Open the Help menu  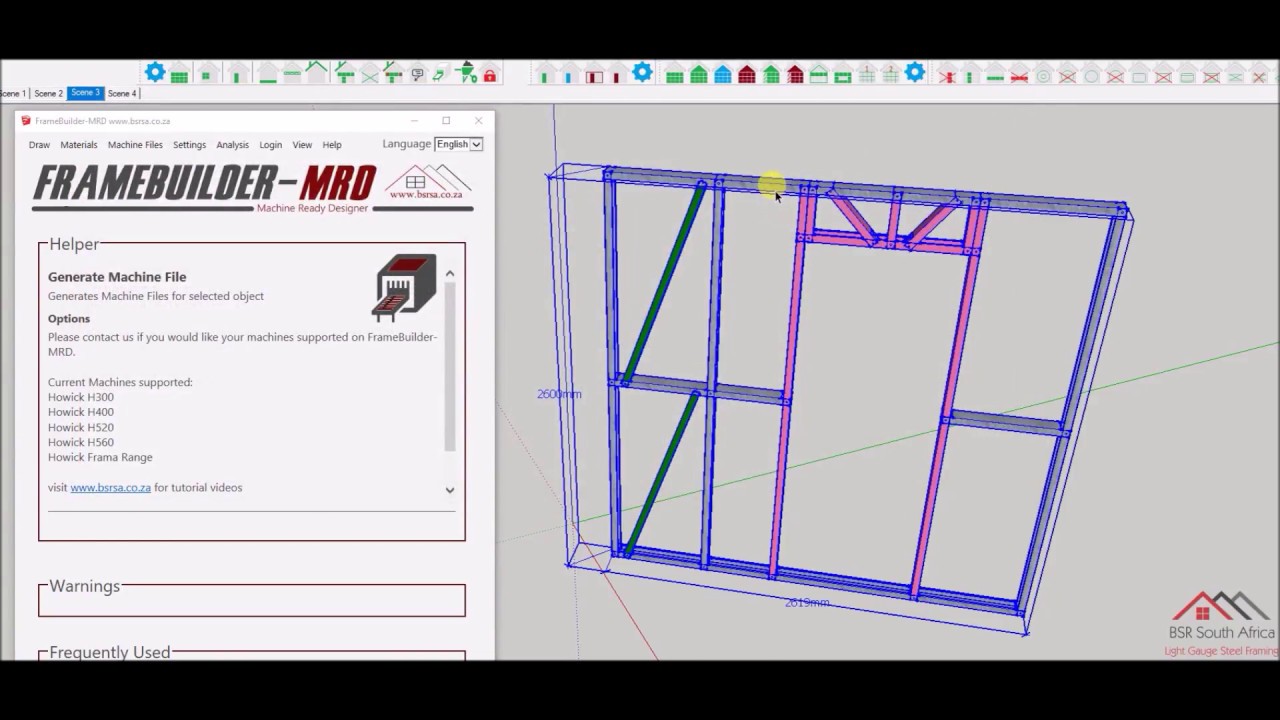[332, 145]
